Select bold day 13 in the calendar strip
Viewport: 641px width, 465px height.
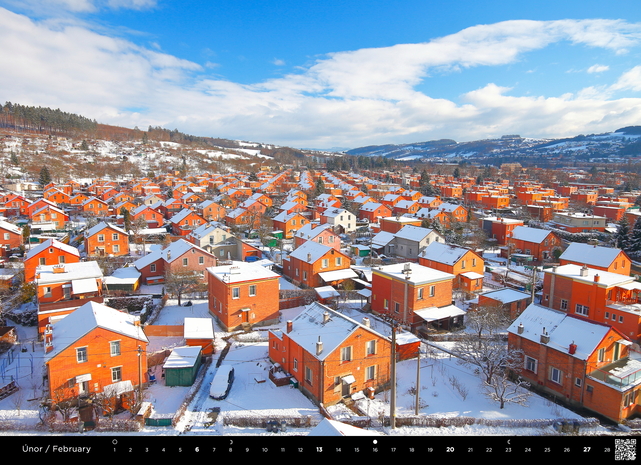click(x=319, y=449)
